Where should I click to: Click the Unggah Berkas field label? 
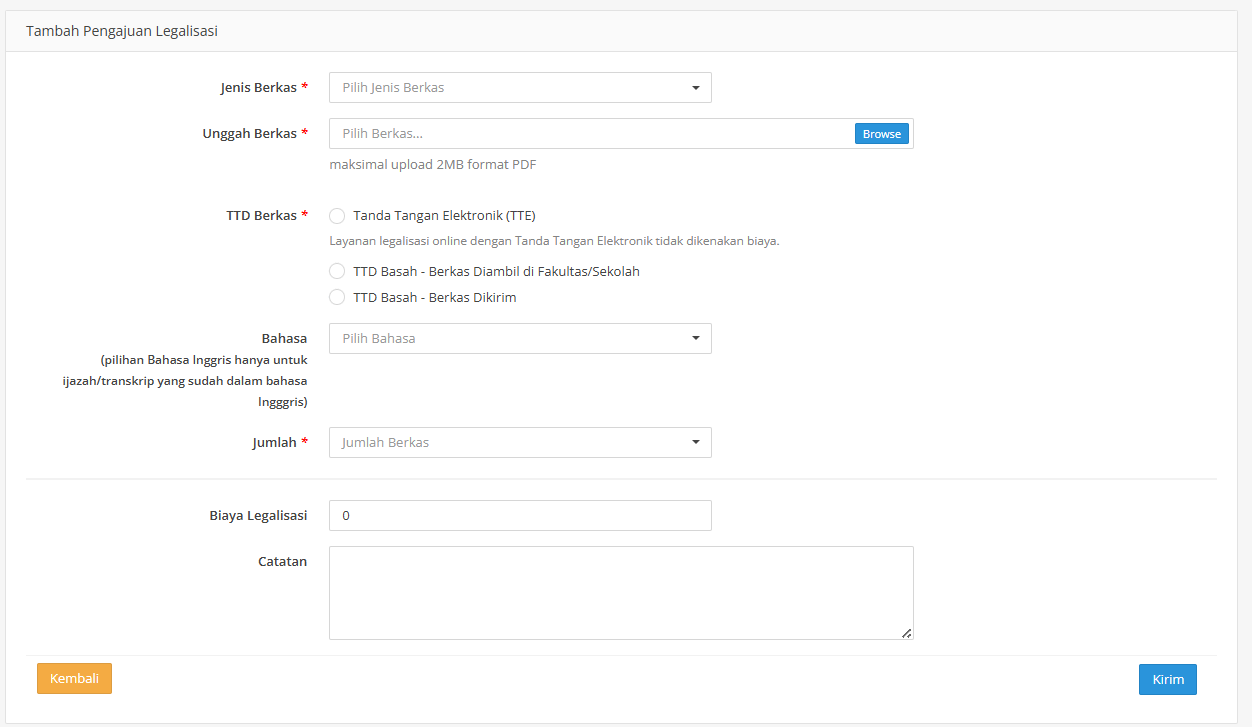pyautogui.click(x=249, y=134)
